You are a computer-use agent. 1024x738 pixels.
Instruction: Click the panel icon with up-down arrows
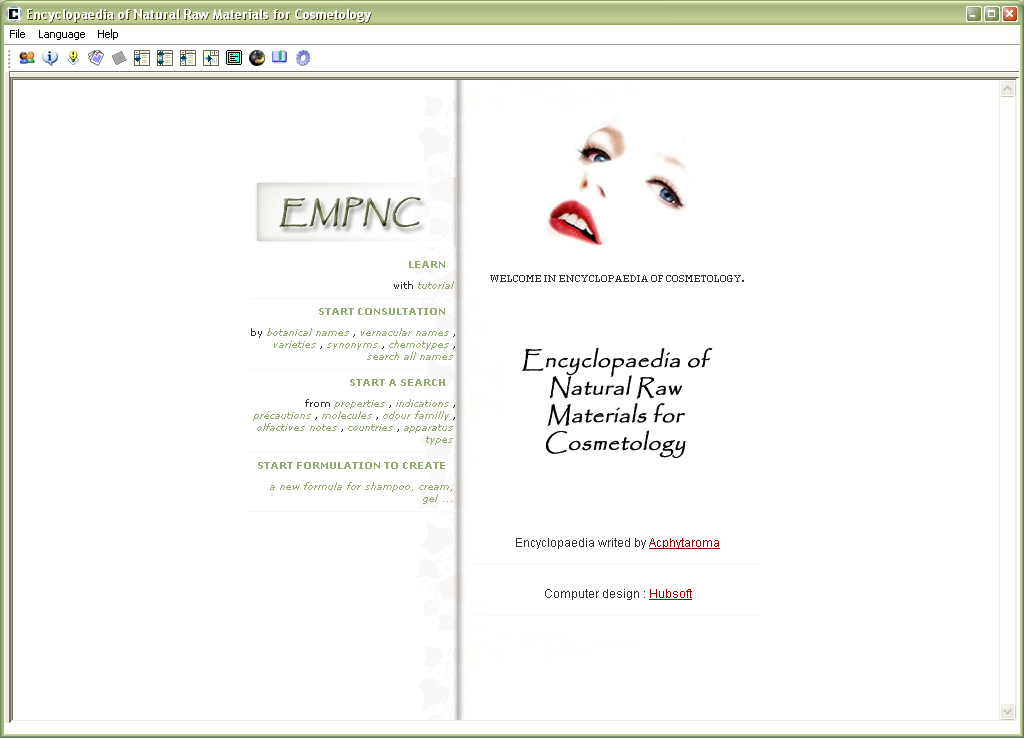(165, 58)
